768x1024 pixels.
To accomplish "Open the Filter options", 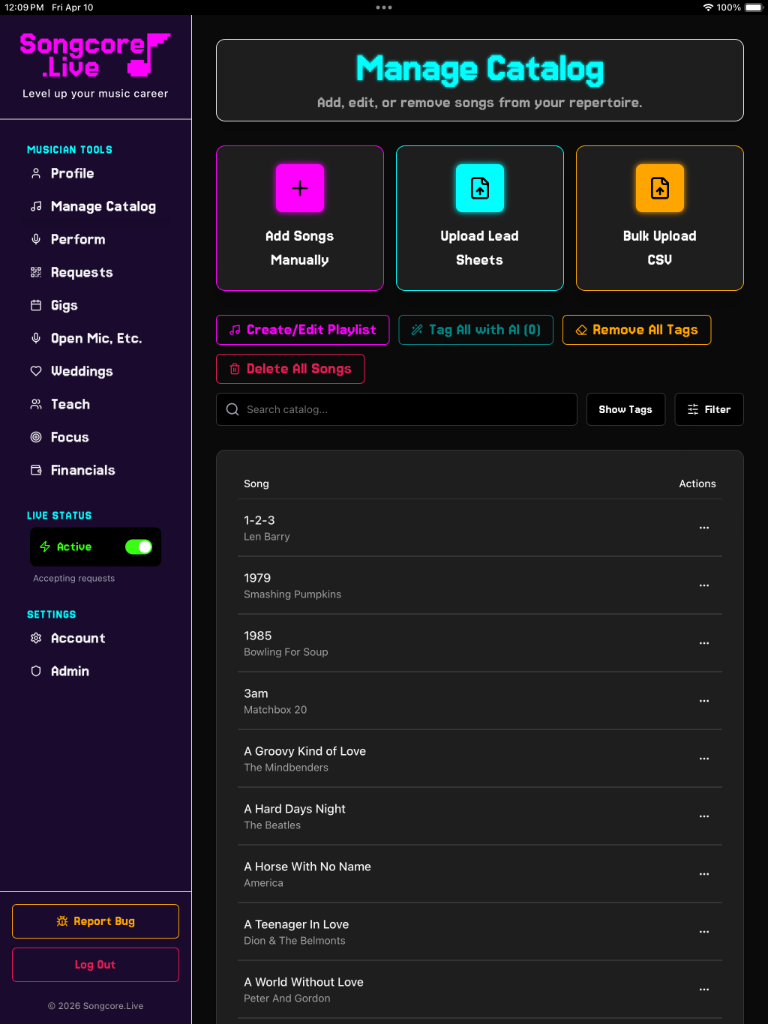I will tap(709, 409).
